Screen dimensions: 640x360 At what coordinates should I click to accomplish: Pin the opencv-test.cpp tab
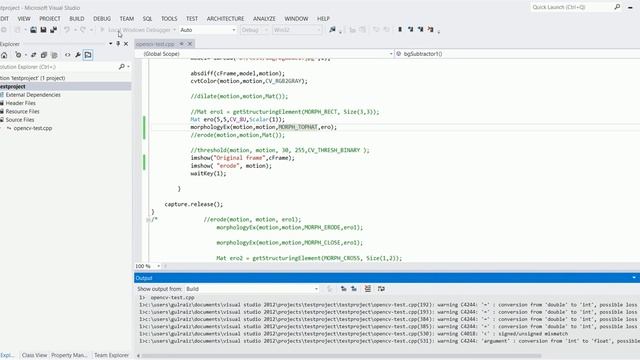[x=182, y=44]
